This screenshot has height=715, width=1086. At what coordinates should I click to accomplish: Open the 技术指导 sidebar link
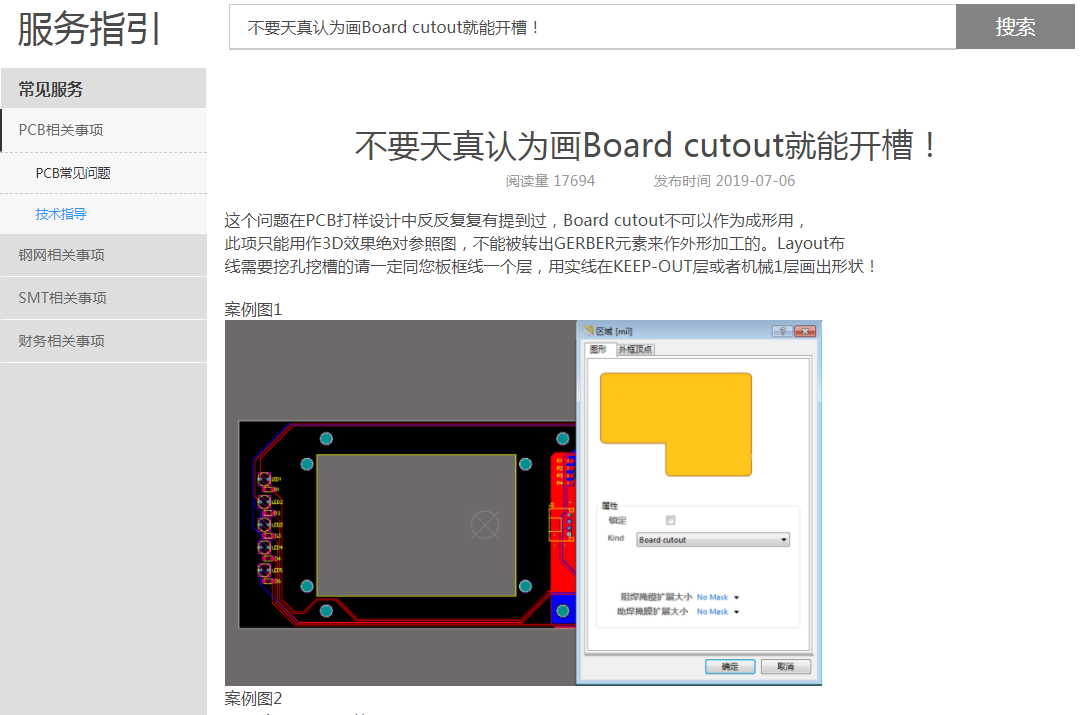coord(61,214)
